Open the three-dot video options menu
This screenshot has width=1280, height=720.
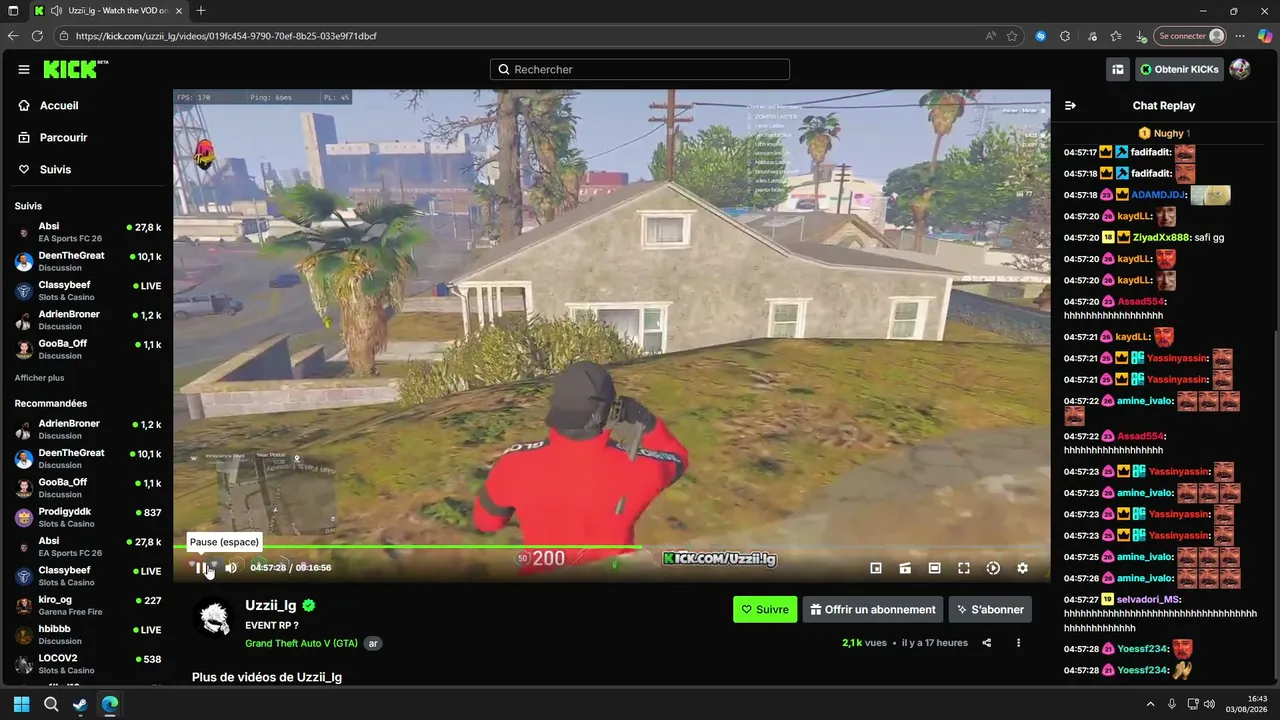[1018, 643]
